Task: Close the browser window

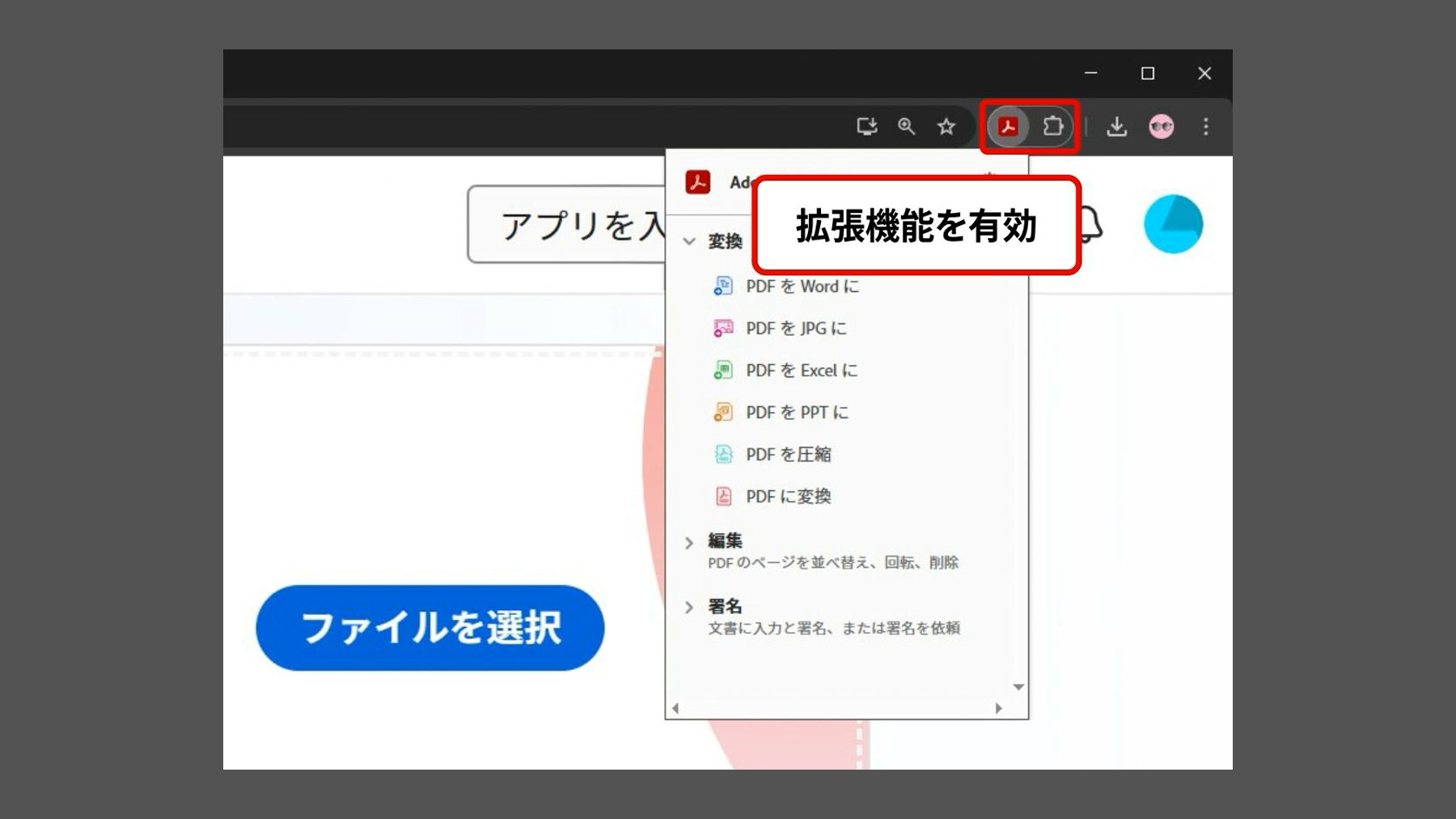Action: coord(1204,73)
